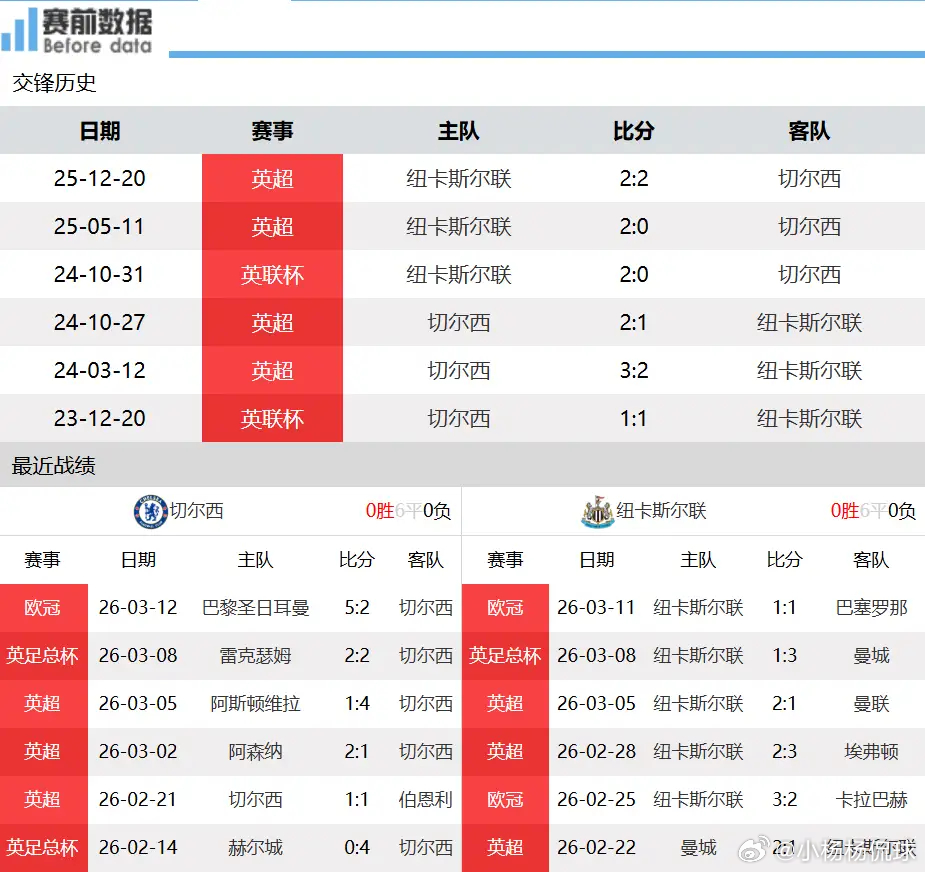The image size is (925, 872).
Task: Collapse the 比分 column header
Action: (x=633, y=130)
